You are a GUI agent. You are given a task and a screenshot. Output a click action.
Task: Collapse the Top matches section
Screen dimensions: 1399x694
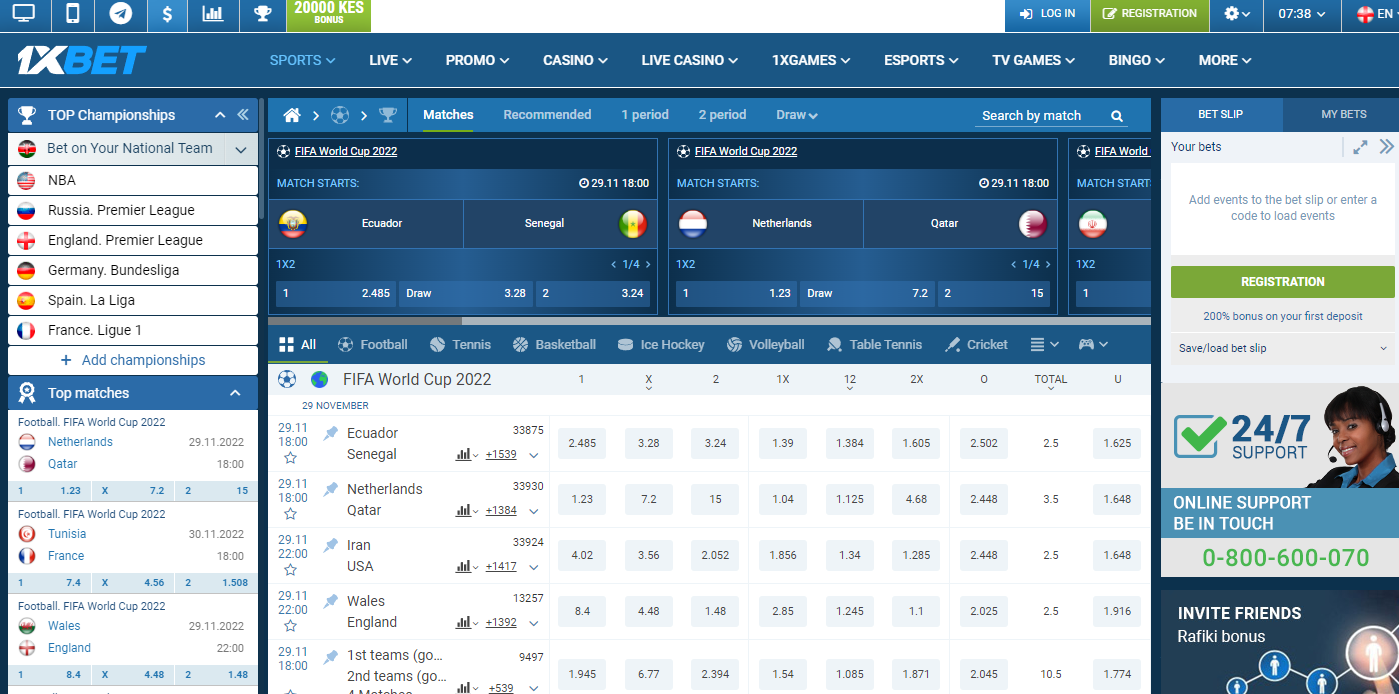pyautogui.click(x=235, y=393)
